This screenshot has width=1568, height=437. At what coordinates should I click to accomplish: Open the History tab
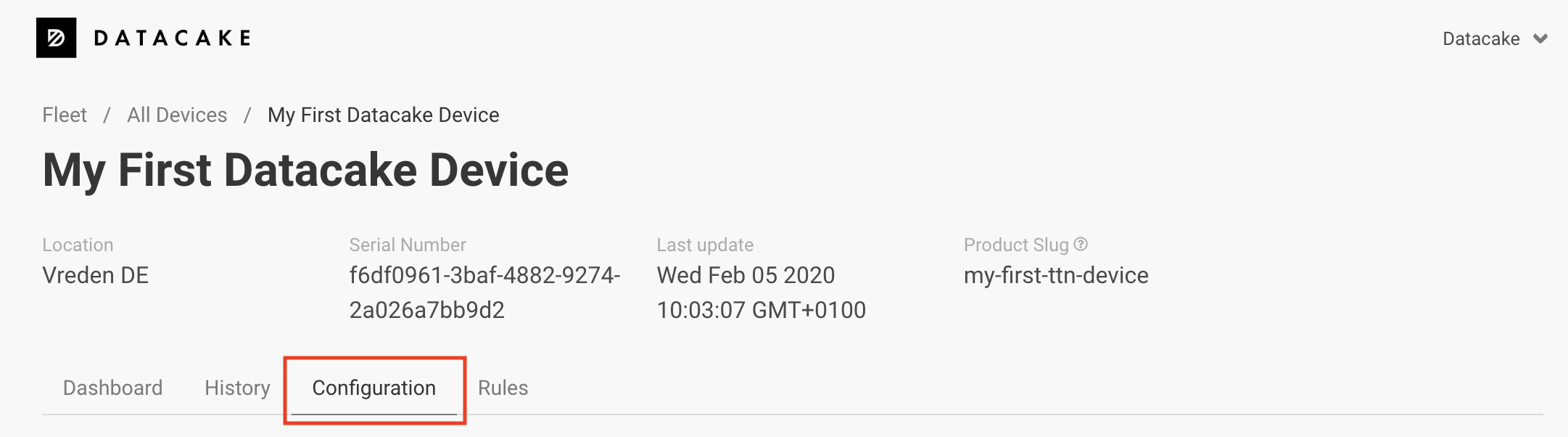(237, 388)
